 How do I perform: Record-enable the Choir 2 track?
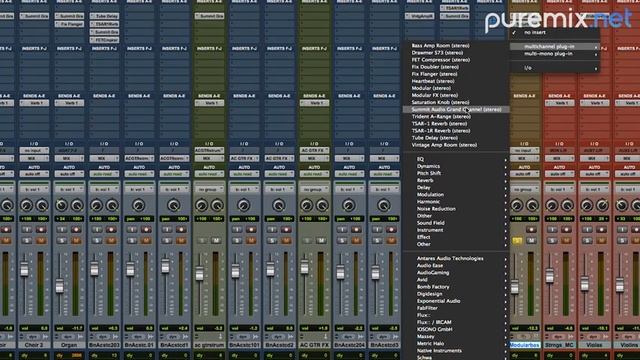point(41,230)
